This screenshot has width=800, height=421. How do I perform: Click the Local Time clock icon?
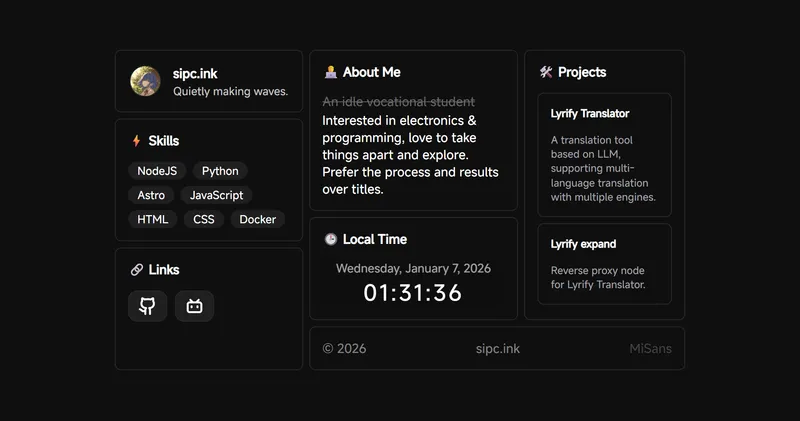click(x=330, y=239)
